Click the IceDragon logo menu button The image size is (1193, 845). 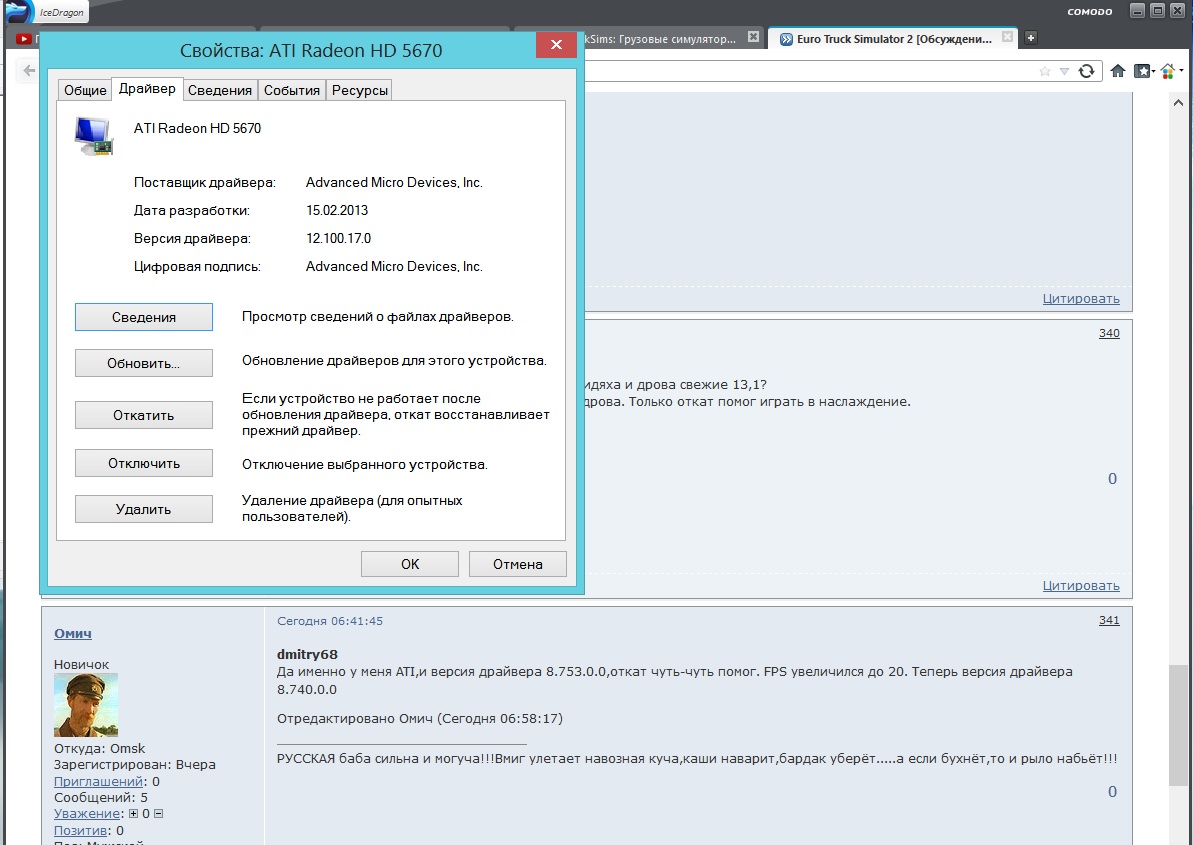tap(46, 13)
